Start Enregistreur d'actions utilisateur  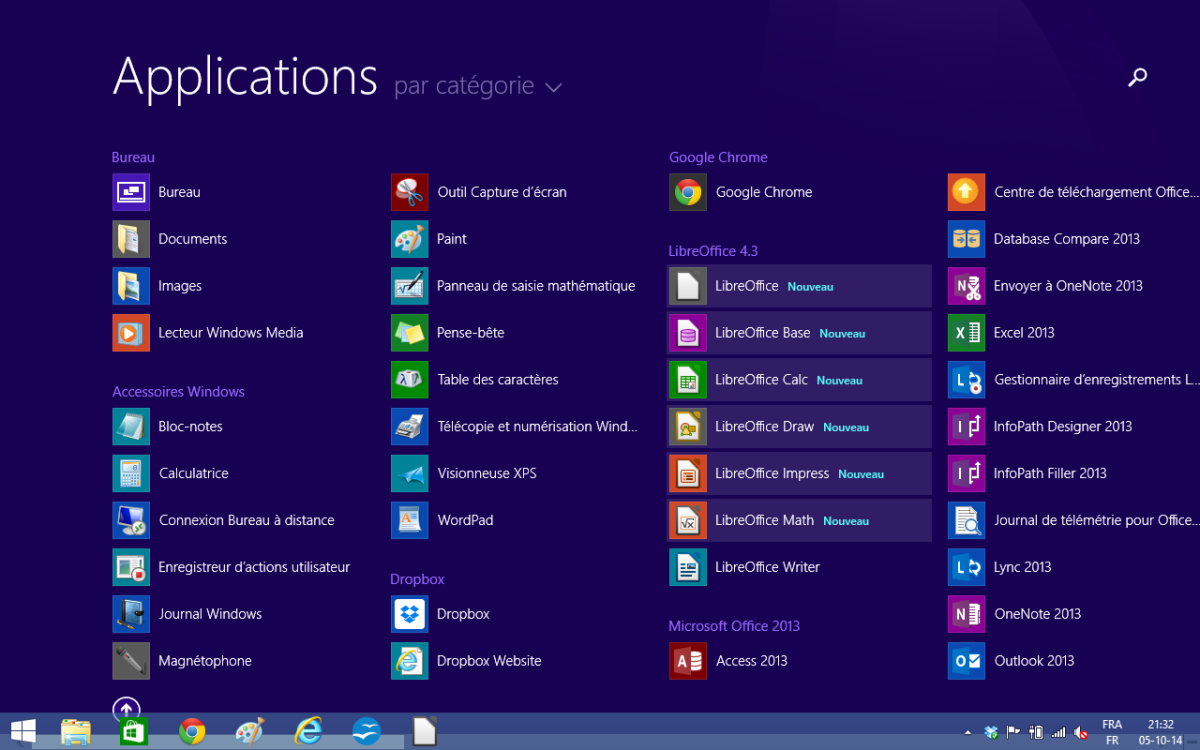point(232,568)
